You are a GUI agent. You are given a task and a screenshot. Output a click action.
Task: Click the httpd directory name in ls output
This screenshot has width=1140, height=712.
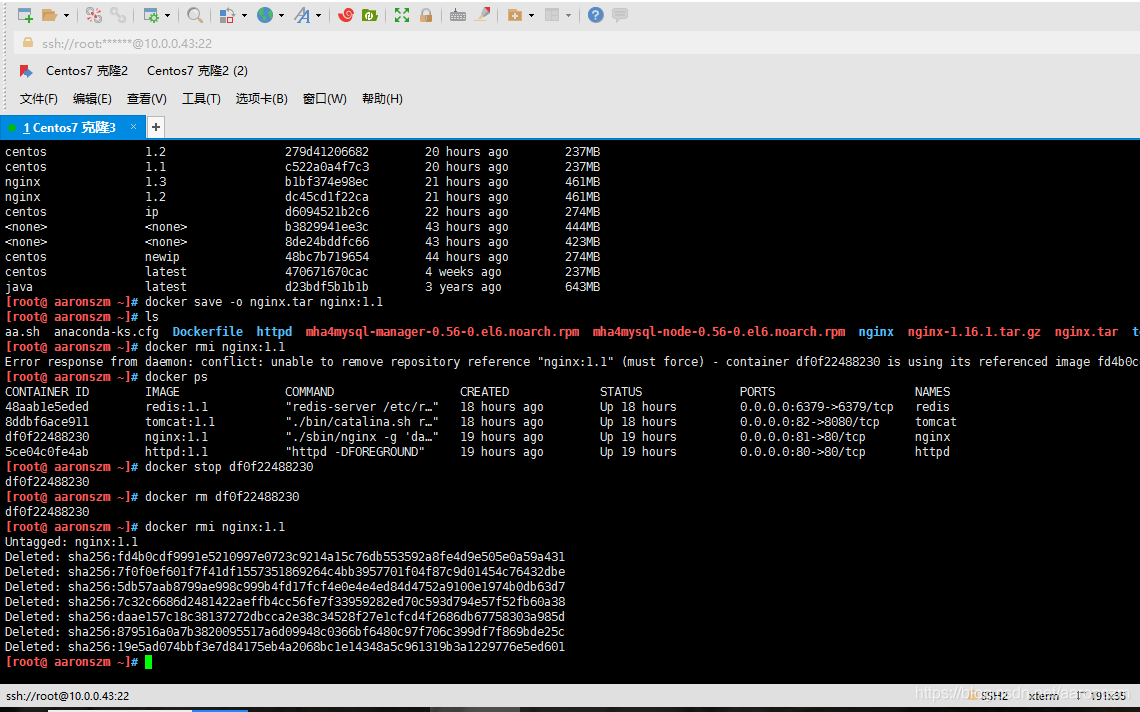click(274, 332)
